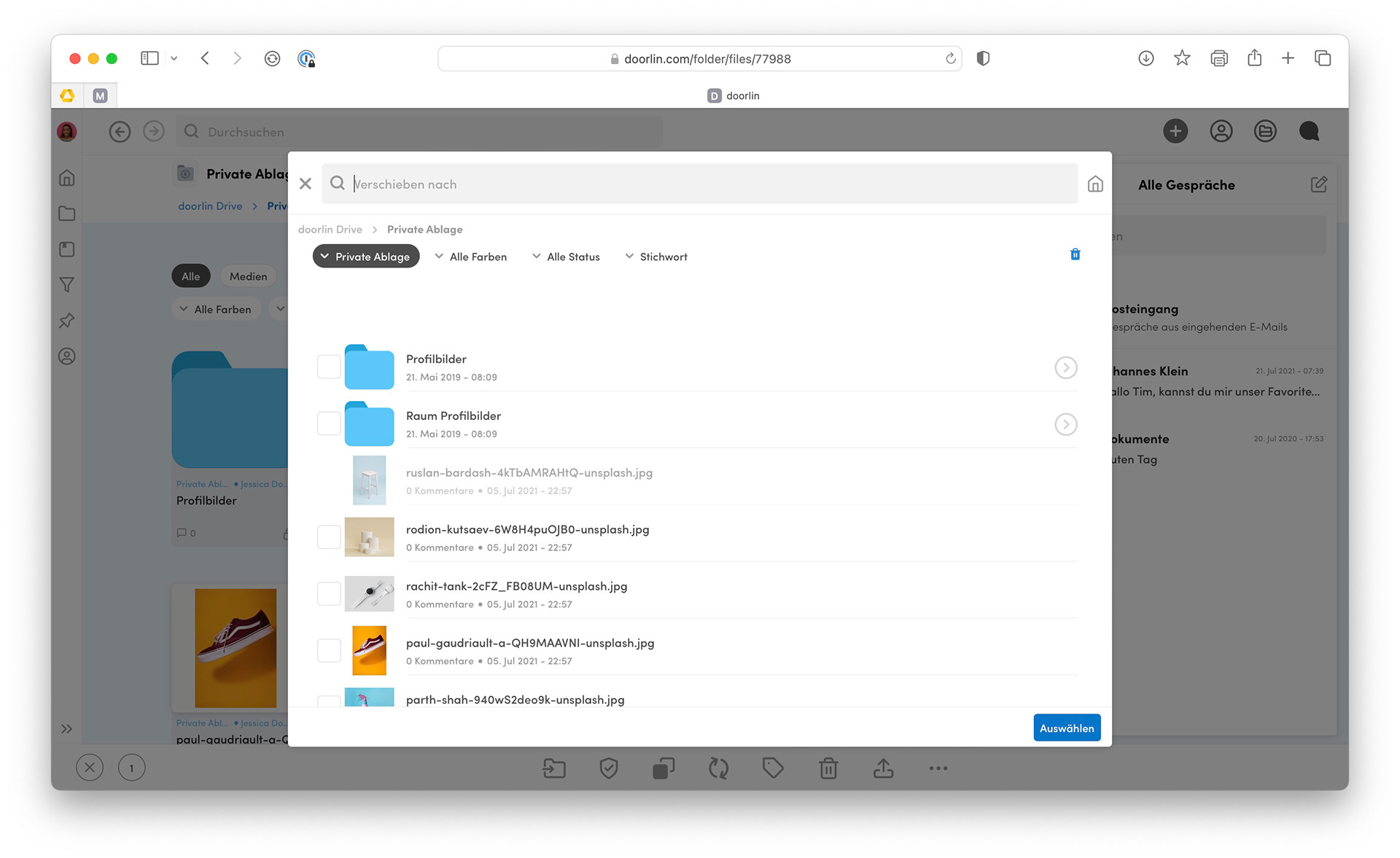Click doorlin Drive breadcrumb in dialog
This screenshot has width=1400, height=858.
330,230
